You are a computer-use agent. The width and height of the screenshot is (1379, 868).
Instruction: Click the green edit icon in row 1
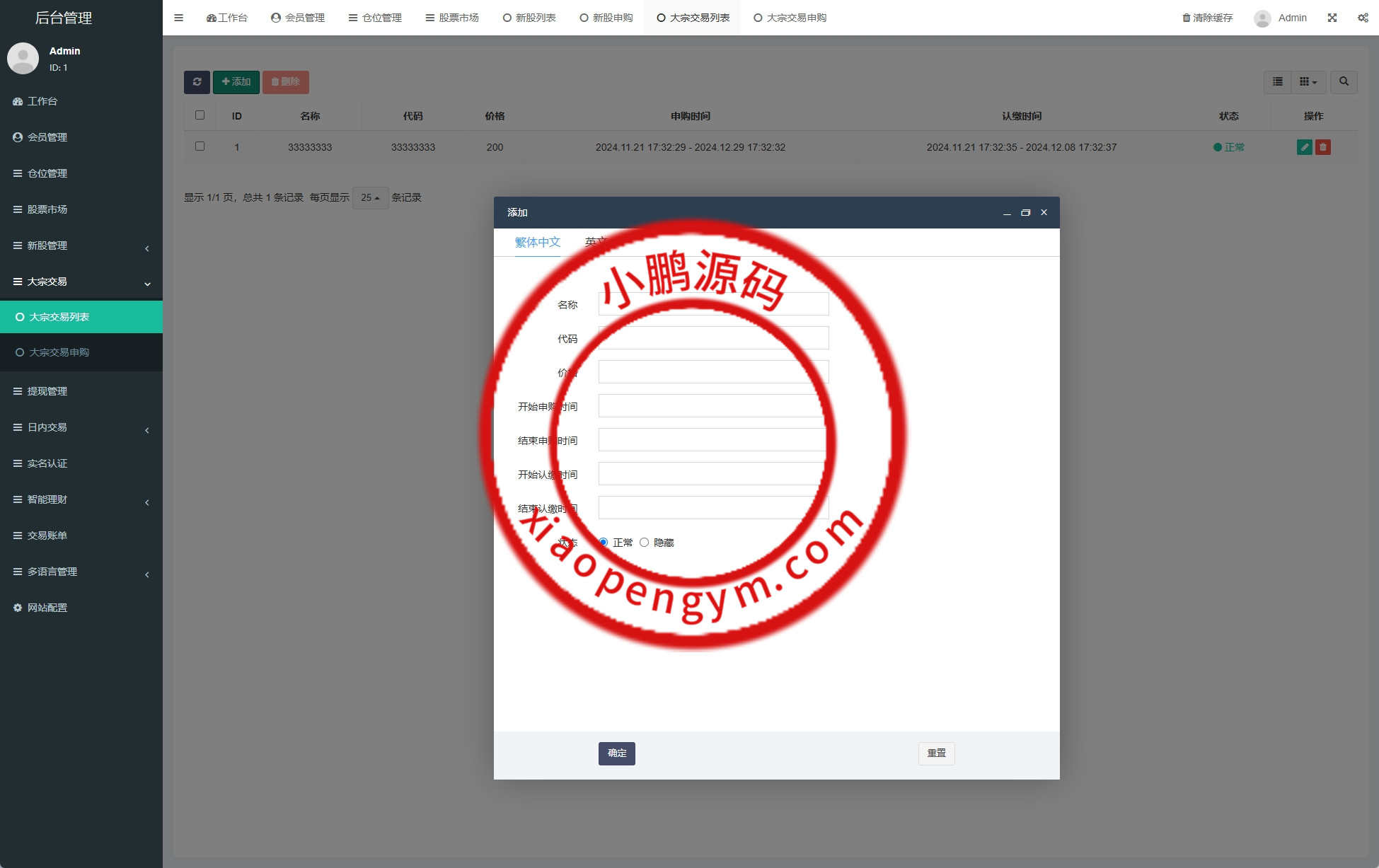point(1304,147)
